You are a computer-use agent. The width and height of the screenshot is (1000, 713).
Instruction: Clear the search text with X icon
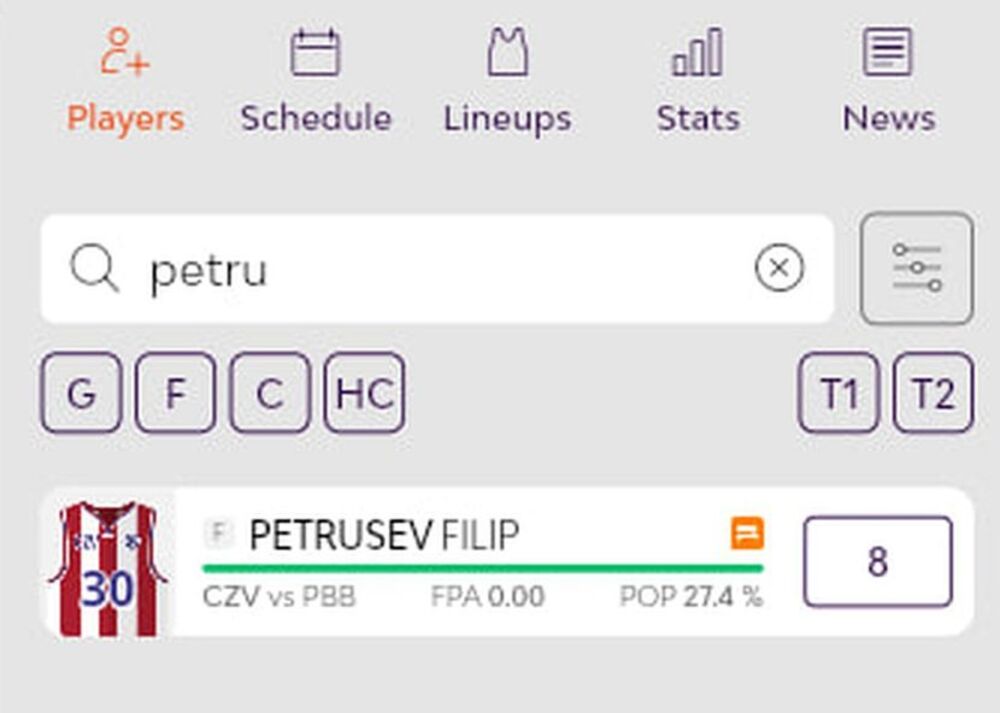coord(779,269)
